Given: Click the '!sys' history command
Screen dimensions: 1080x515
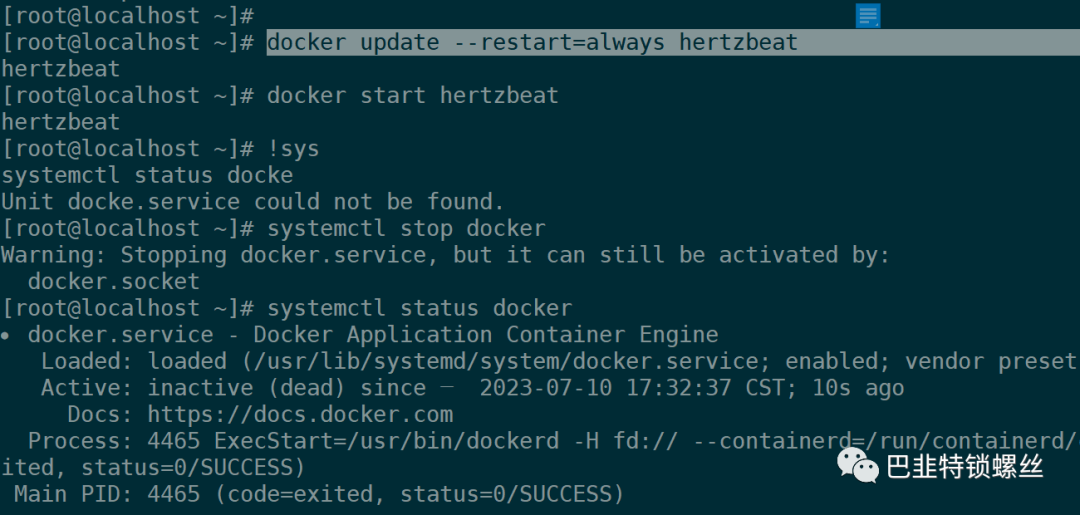Looking at the screenshot, I should pyautogui.click(x=293, y=149).
